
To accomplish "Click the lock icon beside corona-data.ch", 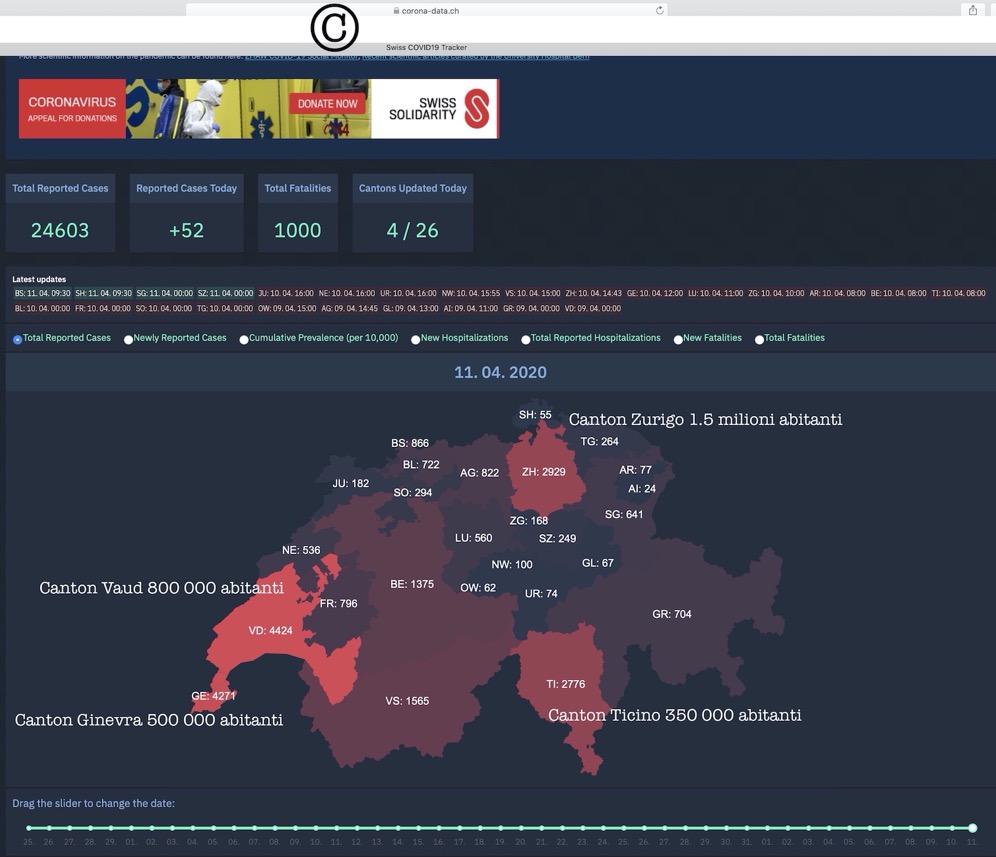I will pos(397,11).
